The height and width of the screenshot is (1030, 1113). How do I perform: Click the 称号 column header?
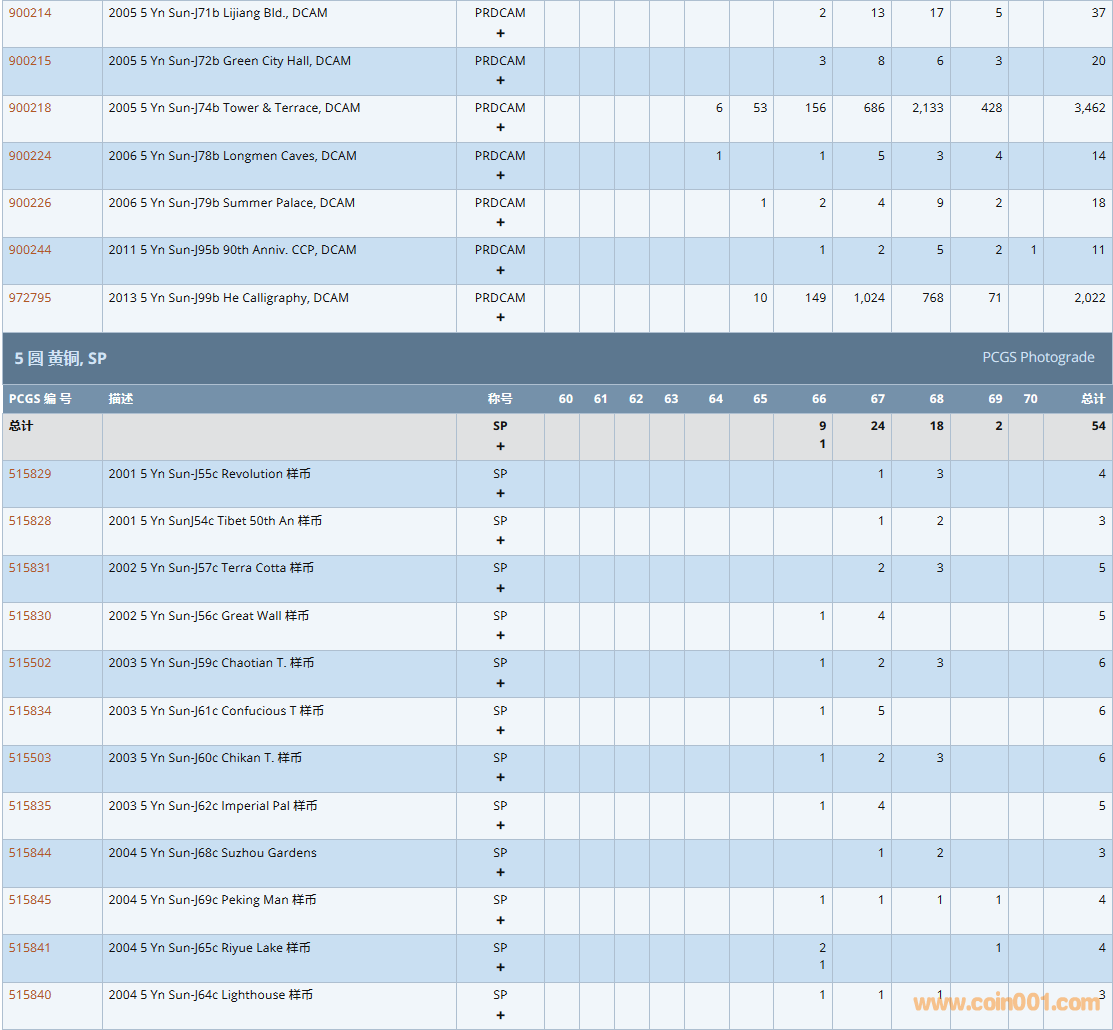[x=500, y=399]
